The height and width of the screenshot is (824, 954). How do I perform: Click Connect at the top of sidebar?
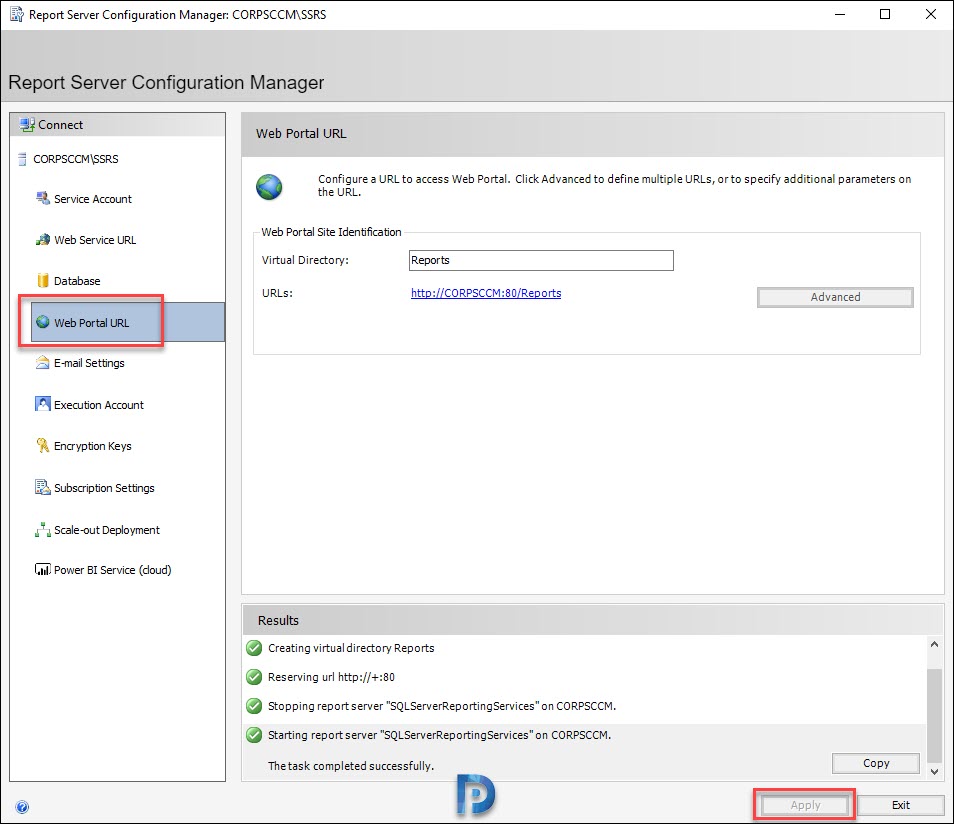(x=60, y=125)
